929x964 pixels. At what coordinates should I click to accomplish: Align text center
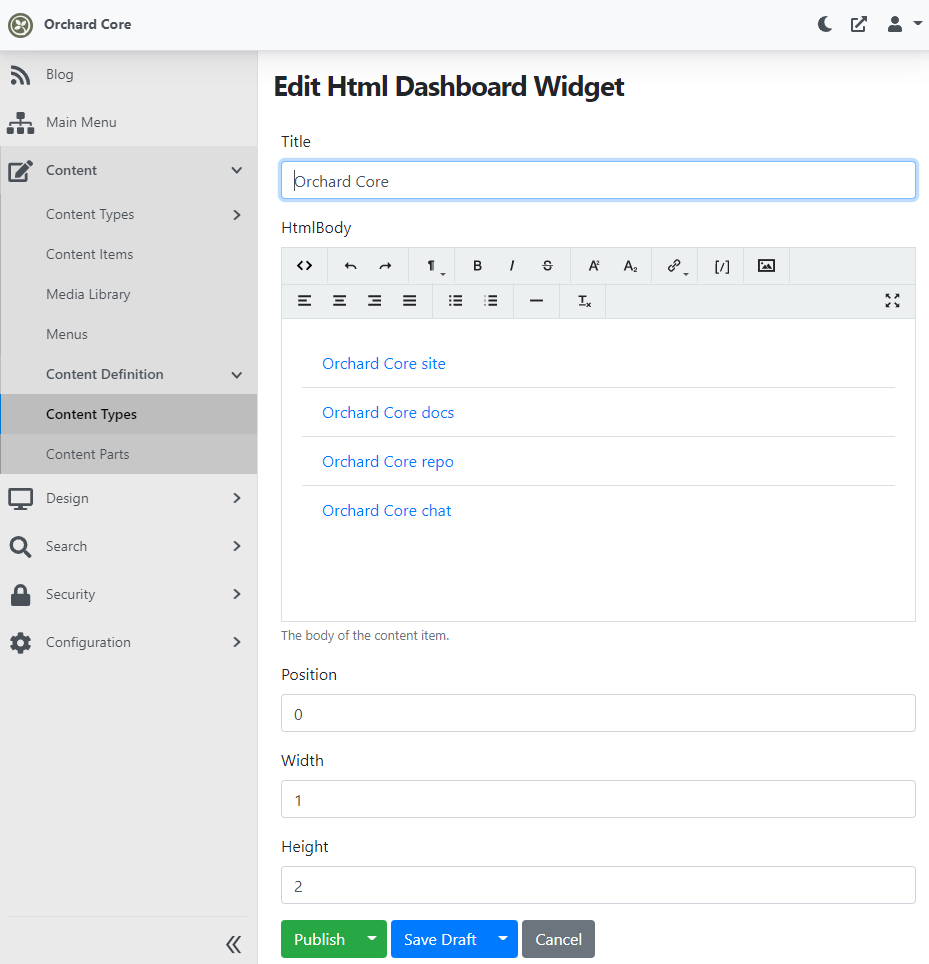coord(339,301)
